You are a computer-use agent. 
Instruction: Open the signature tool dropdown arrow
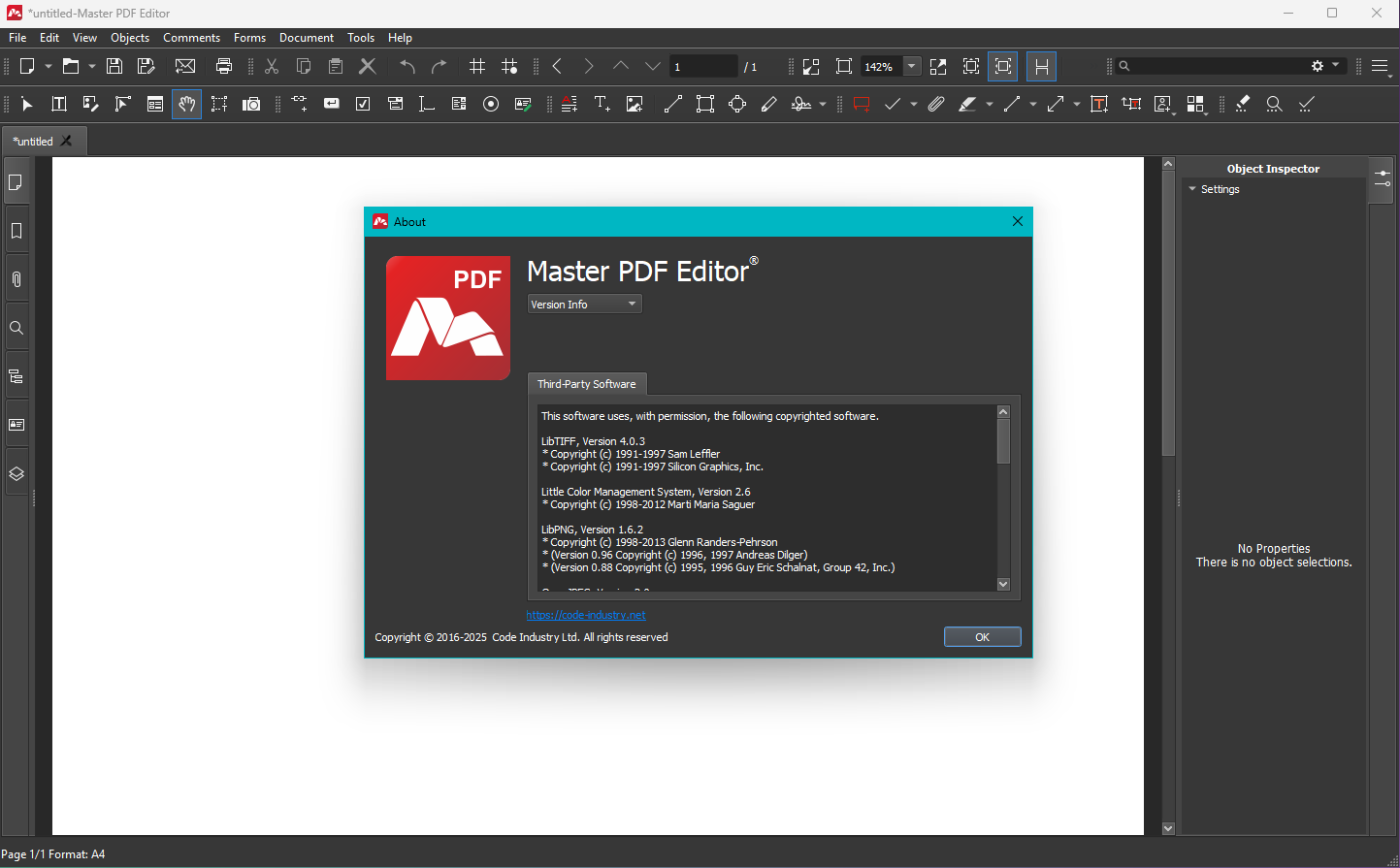click(823, 104)
